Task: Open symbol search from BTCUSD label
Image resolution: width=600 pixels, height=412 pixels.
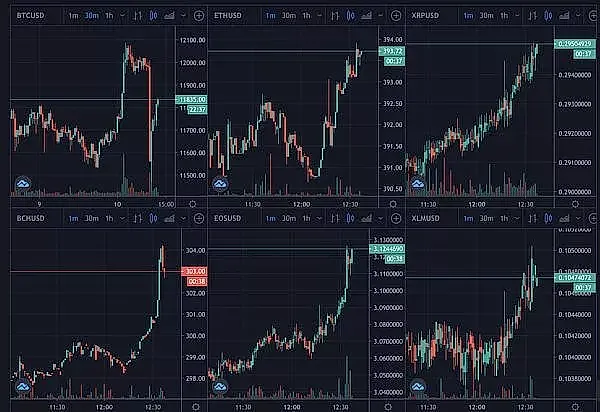Action: (x=30, y=16)
